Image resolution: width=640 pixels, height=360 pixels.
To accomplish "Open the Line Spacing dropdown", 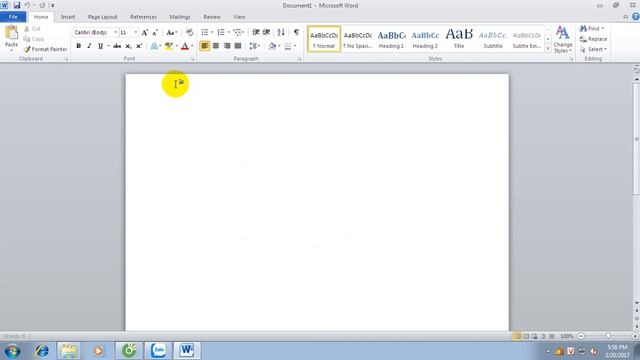I will 254,46.
